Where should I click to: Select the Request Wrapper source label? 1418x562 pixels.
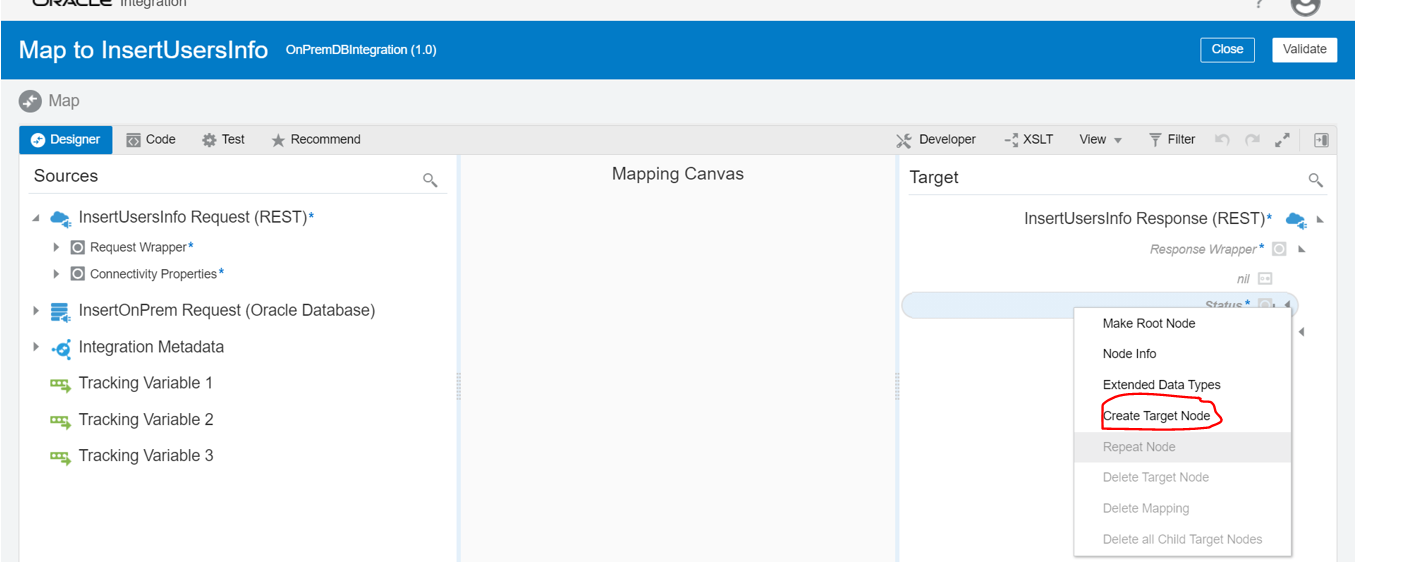tap(138, 247)
